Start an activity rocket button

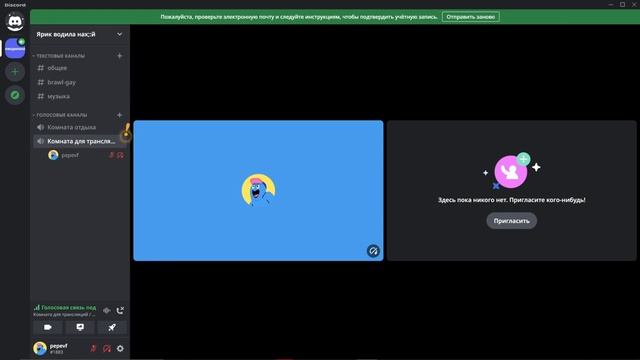[x=112, y=327]
